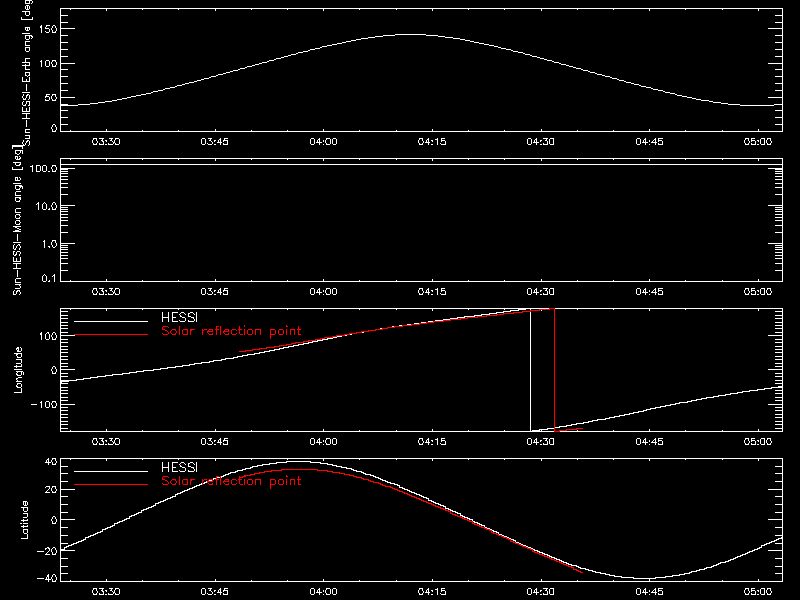
Task: Click the 150 tick label on Earth angle plot
Action: click(47, 29)
